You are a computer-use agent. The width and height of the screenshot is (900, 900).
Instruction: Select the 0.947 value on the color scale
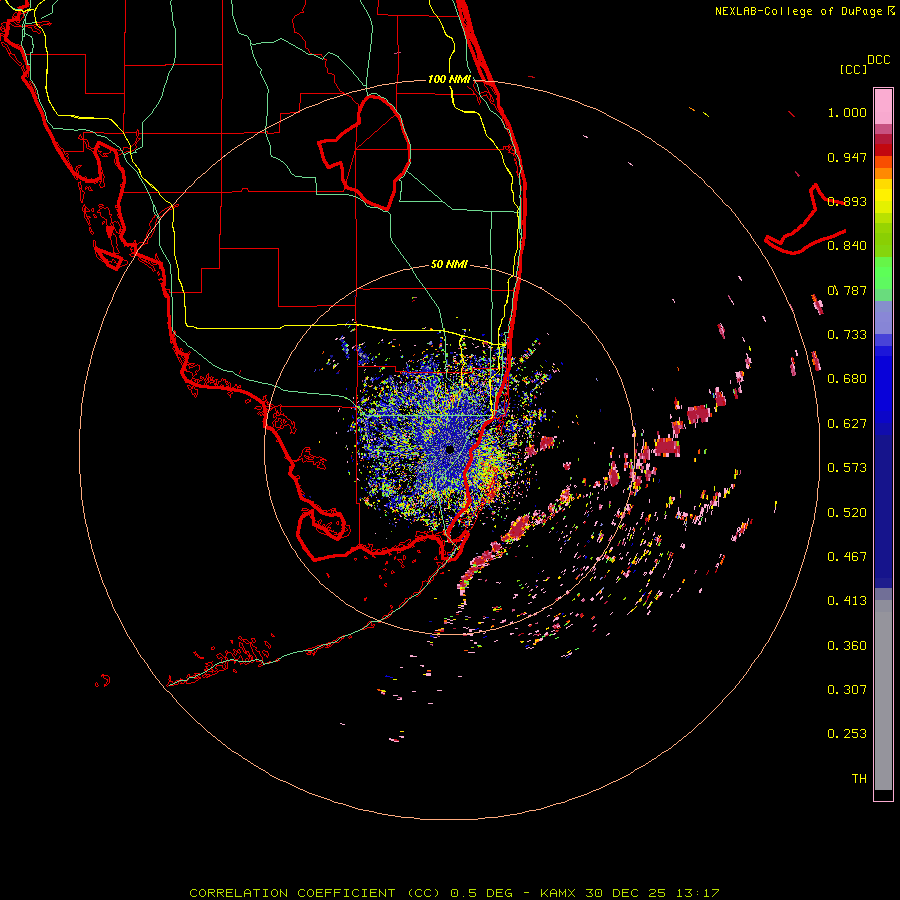pyautogui.click(x=847, y=157)
